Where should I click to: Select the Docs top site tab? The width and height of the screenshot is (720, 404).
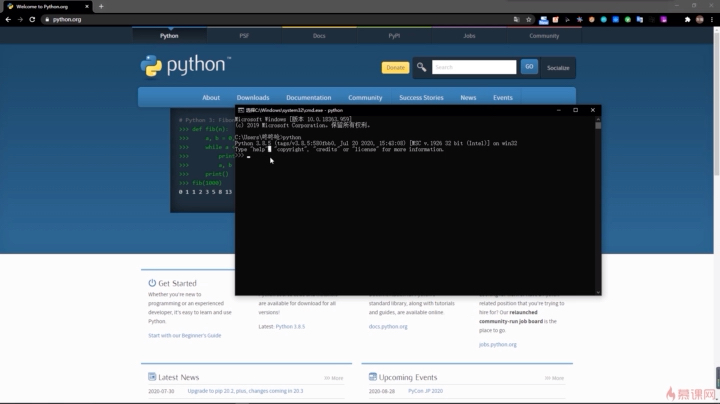coord(319,35)
